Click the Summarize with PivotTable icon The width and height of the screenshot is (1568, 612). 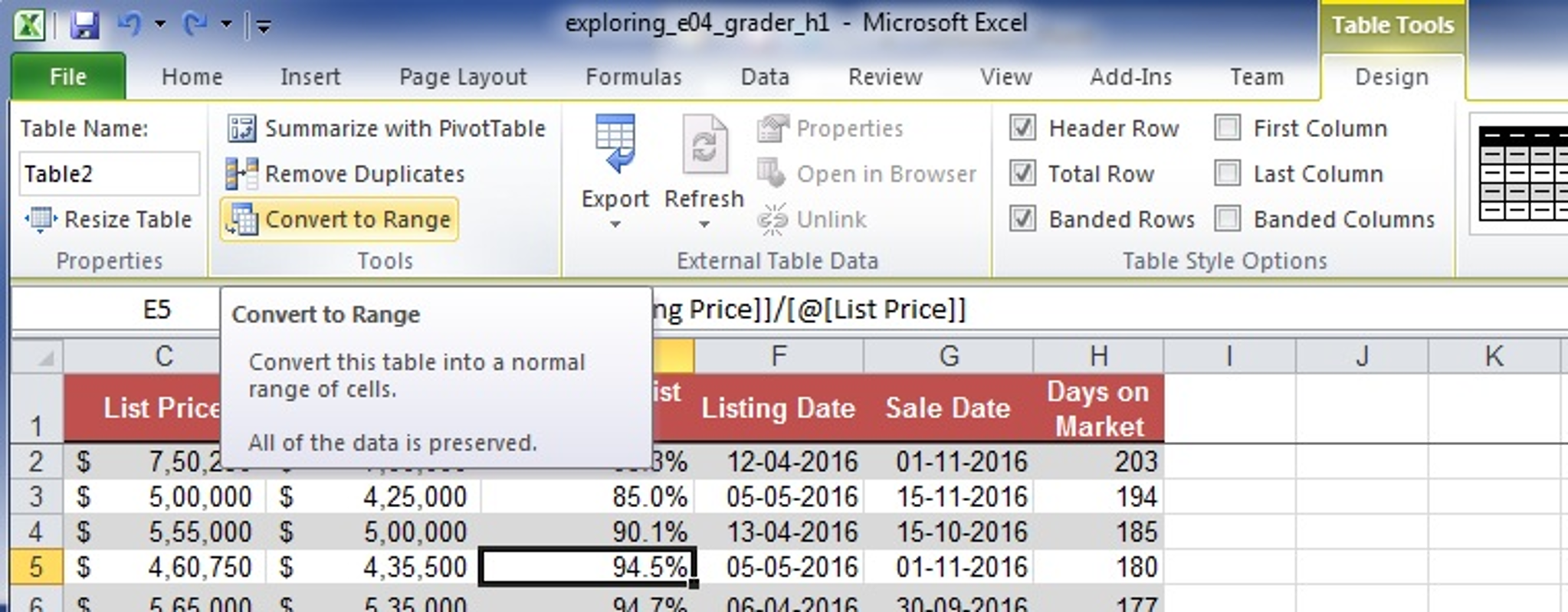(241, 129)
